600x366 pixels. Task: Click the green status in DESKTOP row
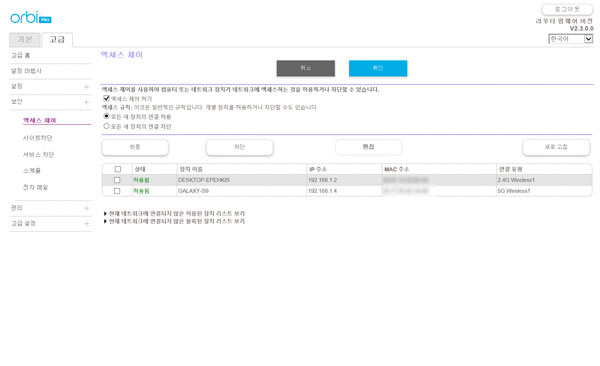tap(141, 180)
